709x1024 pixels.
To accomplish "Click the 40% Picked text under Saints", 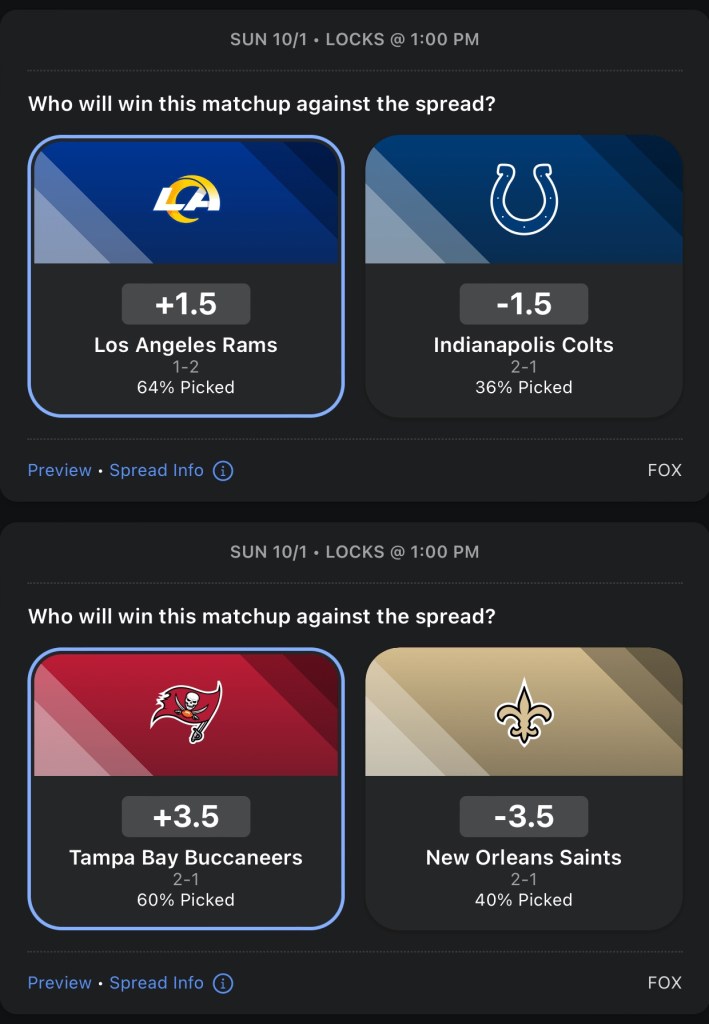I will 524,900.
